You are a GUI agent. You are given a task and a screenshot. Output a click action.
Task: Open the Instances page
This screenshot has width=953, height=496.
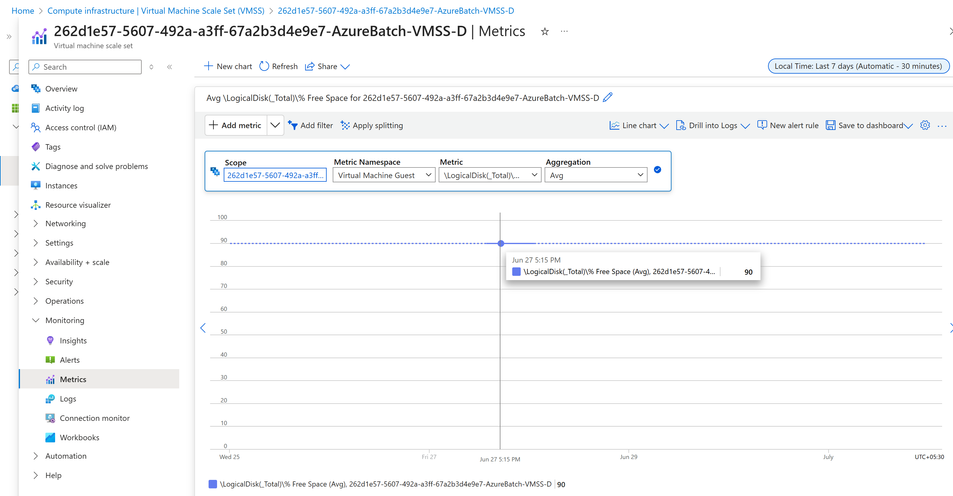61,186
